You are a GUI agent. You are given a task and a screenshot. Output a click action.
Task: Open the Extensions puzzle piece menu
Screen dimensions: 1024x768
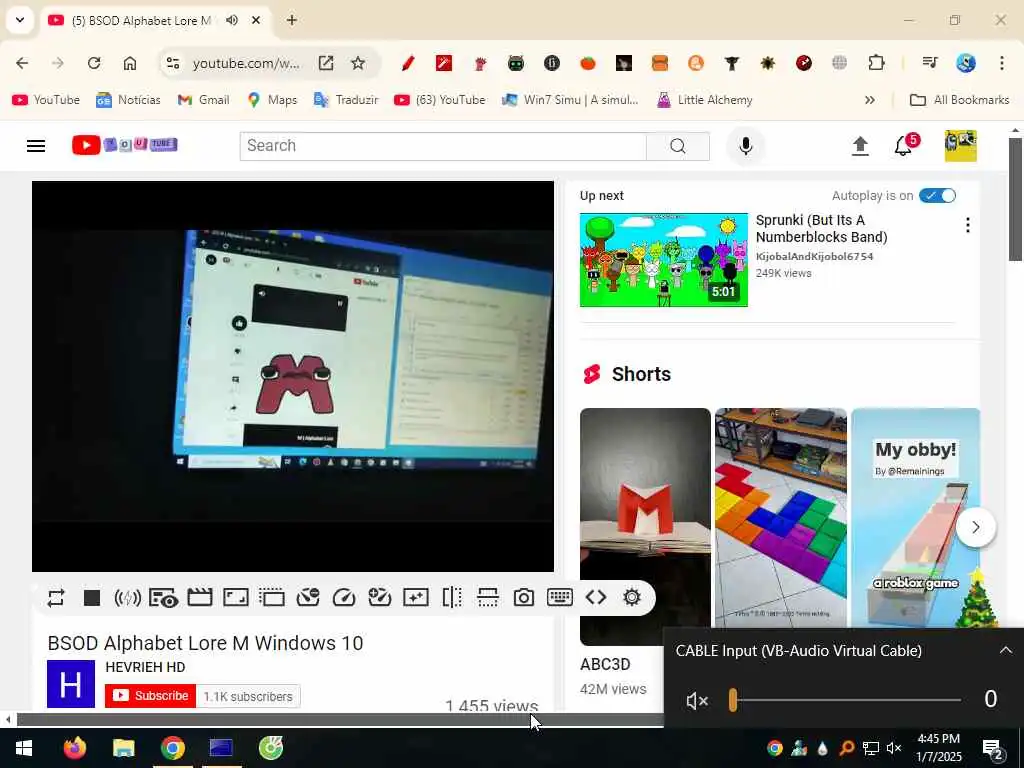click(876, 63)
